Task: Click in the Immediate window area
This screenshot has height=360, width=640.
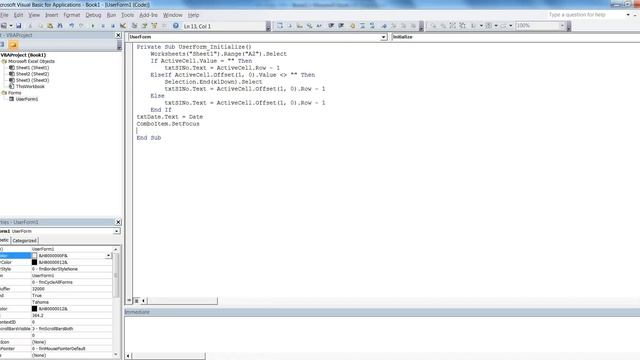Action: (x=382, y=333)
